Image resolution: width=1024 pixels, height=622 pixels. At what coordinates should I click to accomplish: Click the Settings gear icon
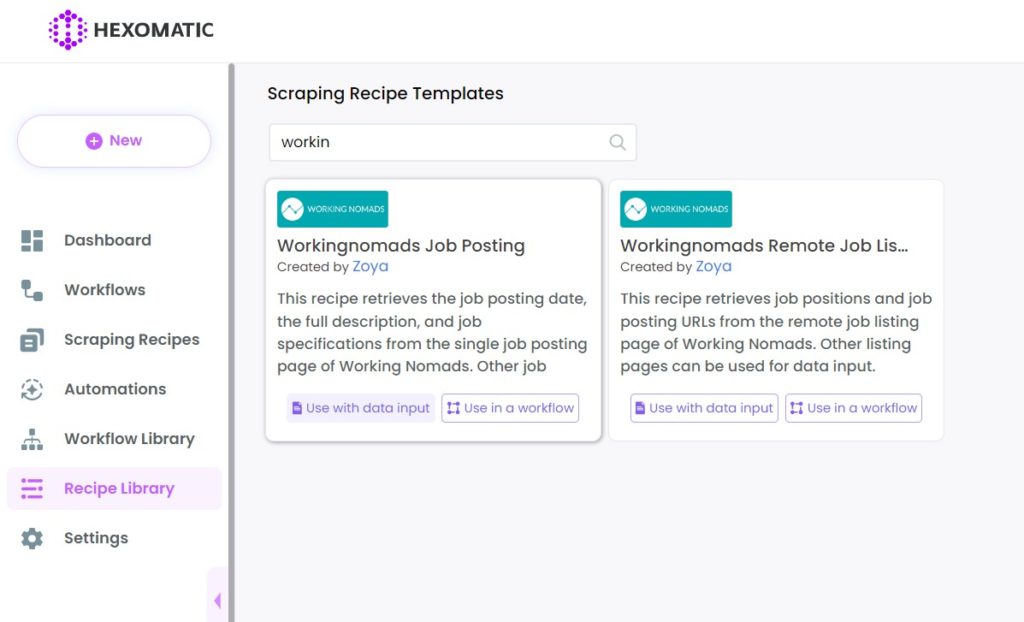(x=32, y=538)
